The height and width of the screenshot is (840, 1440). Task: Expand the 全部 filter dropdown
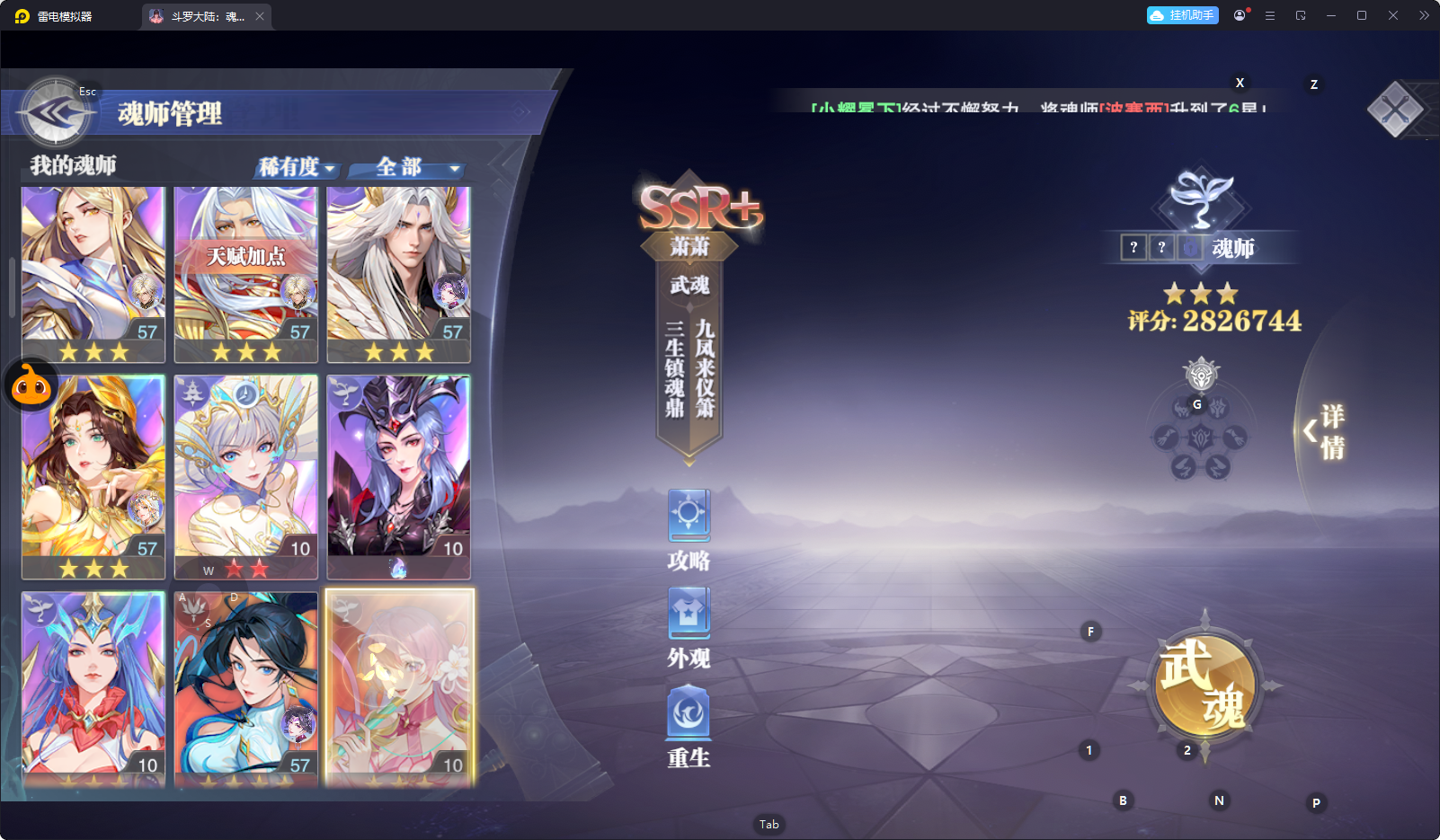pos(408,167)
